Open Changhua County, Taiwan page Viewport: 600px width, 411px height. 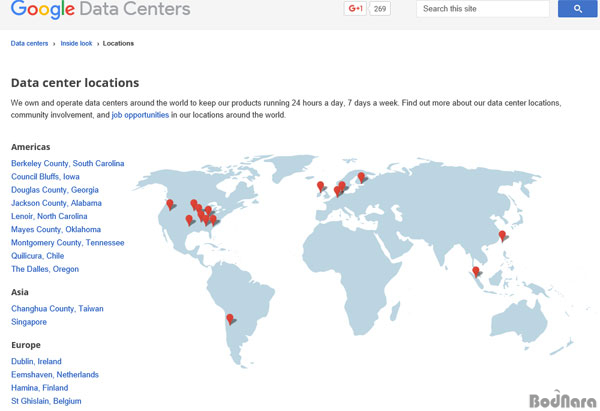(x=57, y=308)
